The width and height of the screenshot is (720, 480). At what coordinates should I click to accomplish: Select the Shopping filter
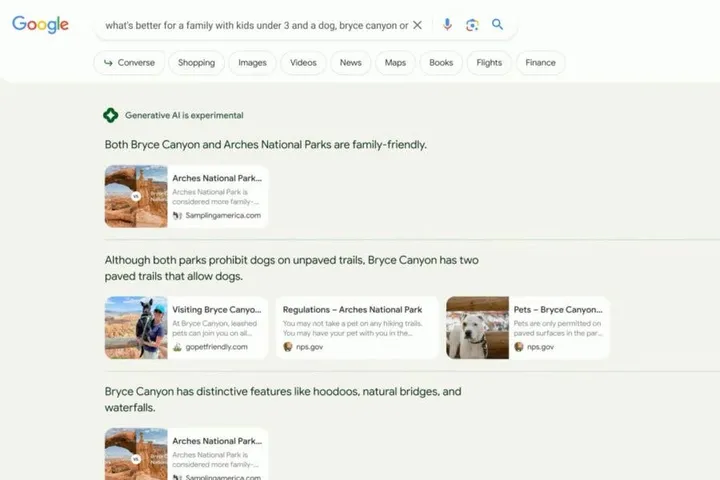point(196,63)
